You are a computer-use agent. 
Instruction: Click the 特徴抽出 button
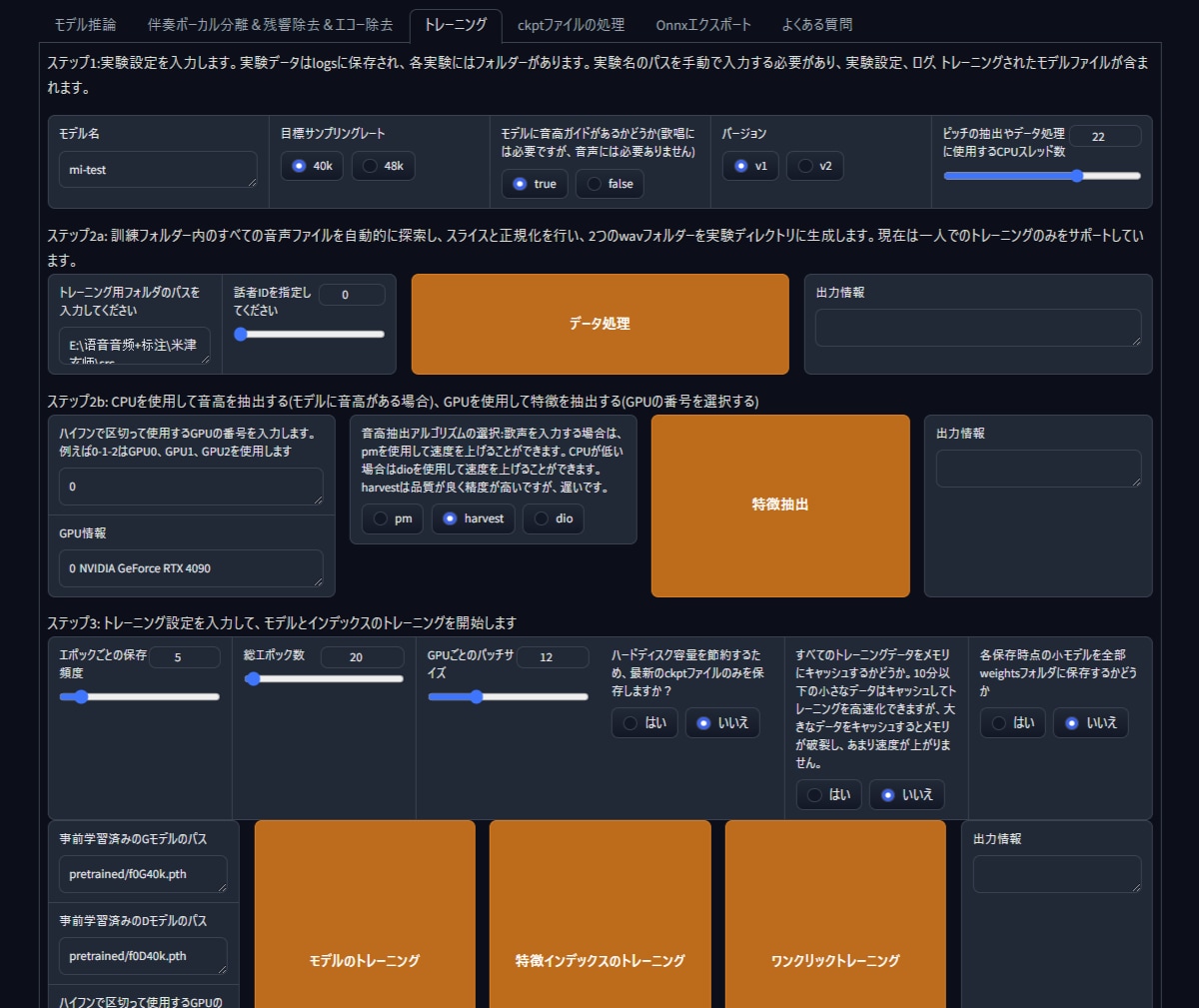pyautogui.click(x=780, y=505)
